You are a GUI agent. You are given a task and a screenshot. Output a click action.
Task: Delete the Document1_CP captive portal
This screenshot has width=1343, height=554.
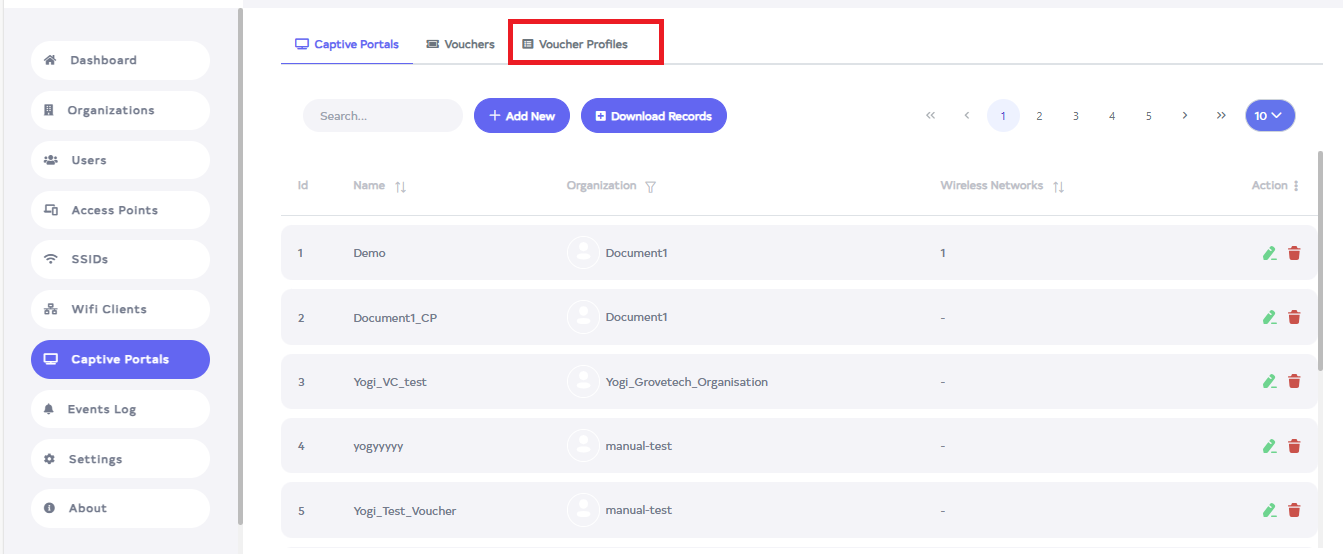(x=1294, y=317)
